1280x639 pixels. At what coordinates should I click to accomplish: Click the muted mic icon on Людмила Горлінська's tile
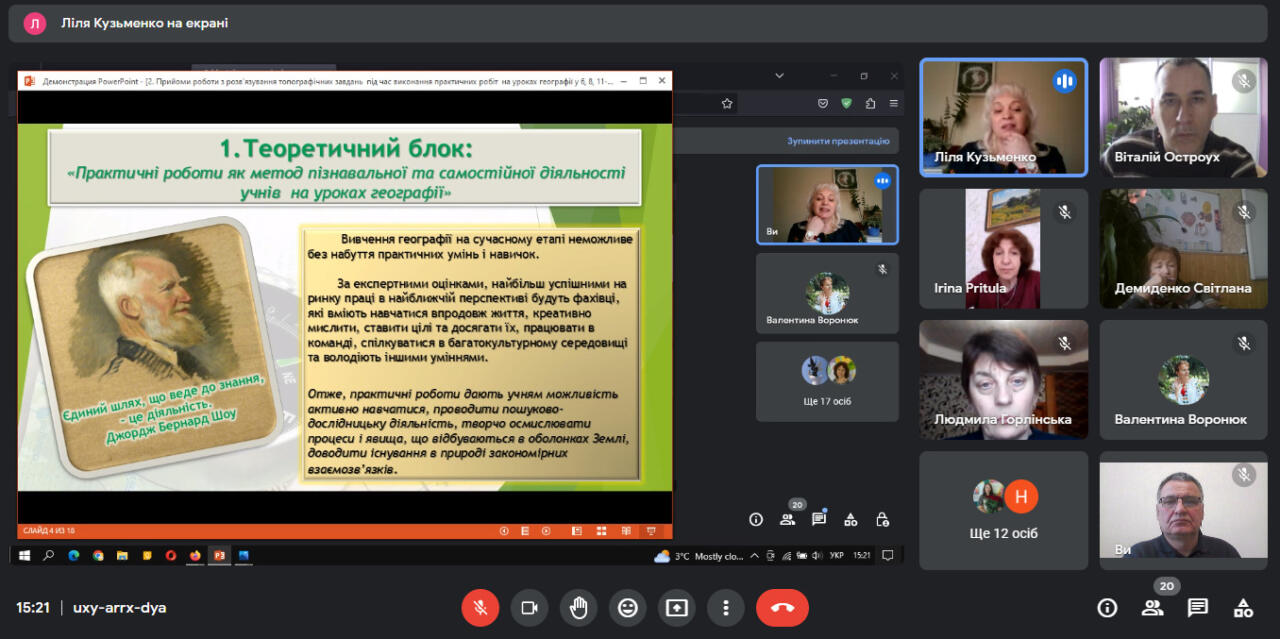(1064, 343)
